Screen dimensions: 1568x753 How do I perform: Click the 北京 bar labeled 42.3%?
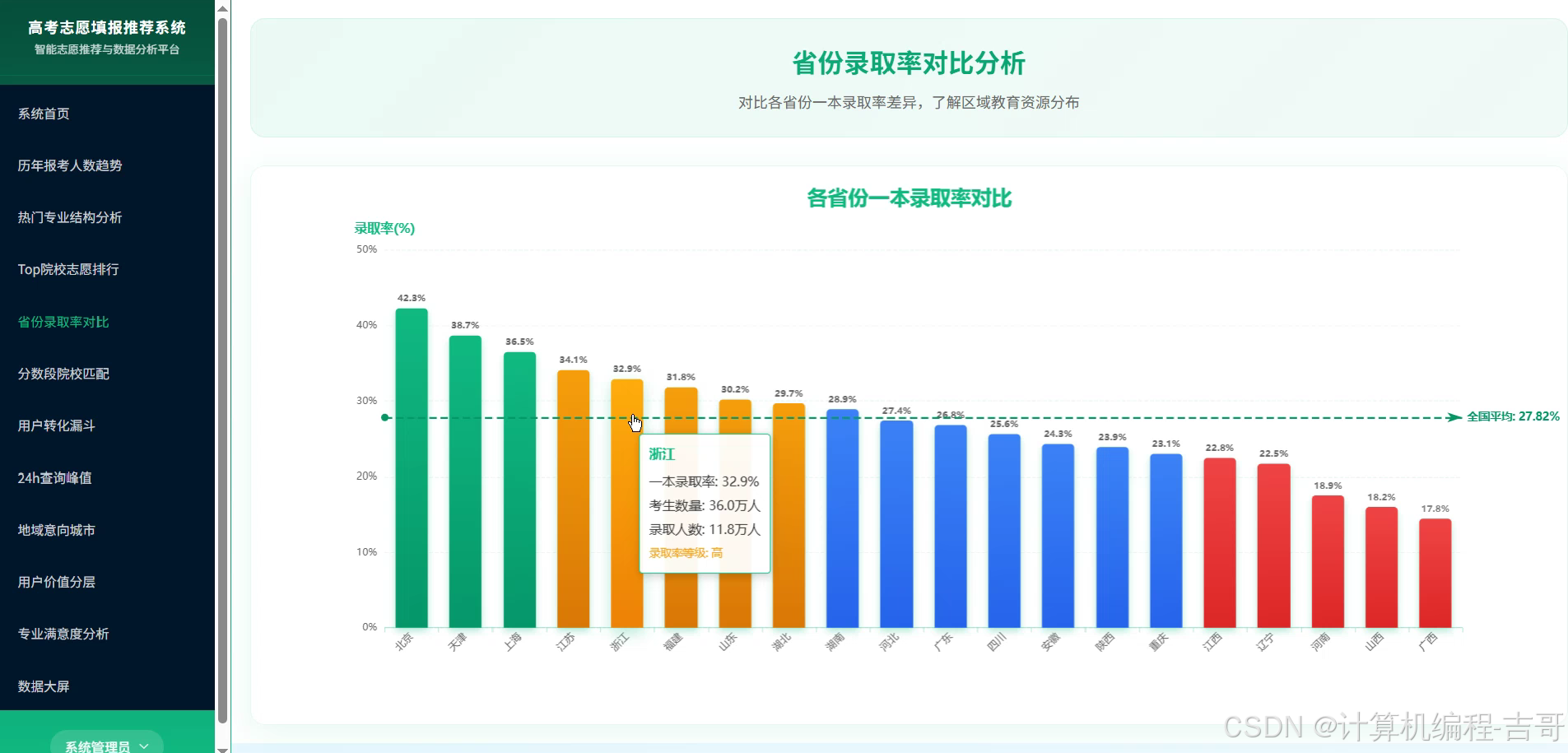click(412, 467)
